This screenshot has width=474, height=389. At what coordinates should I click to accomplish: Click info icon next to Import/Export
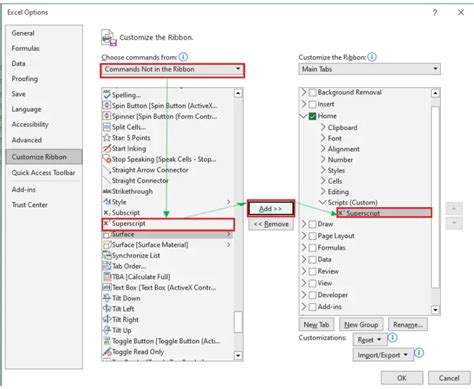coord(419,353)
